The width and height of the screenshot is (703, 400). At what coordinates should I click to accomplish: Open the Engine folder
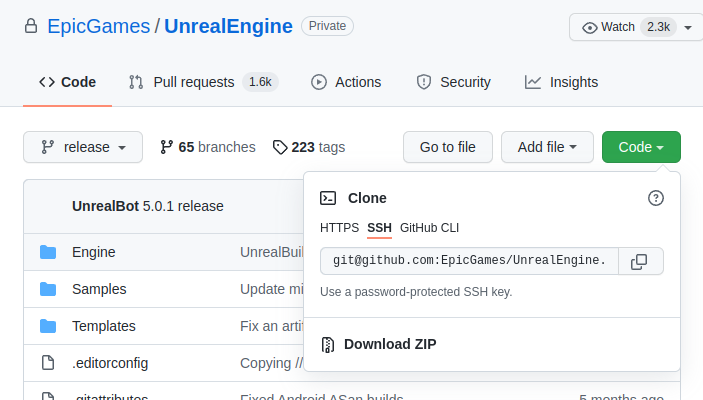coord(94,252)
